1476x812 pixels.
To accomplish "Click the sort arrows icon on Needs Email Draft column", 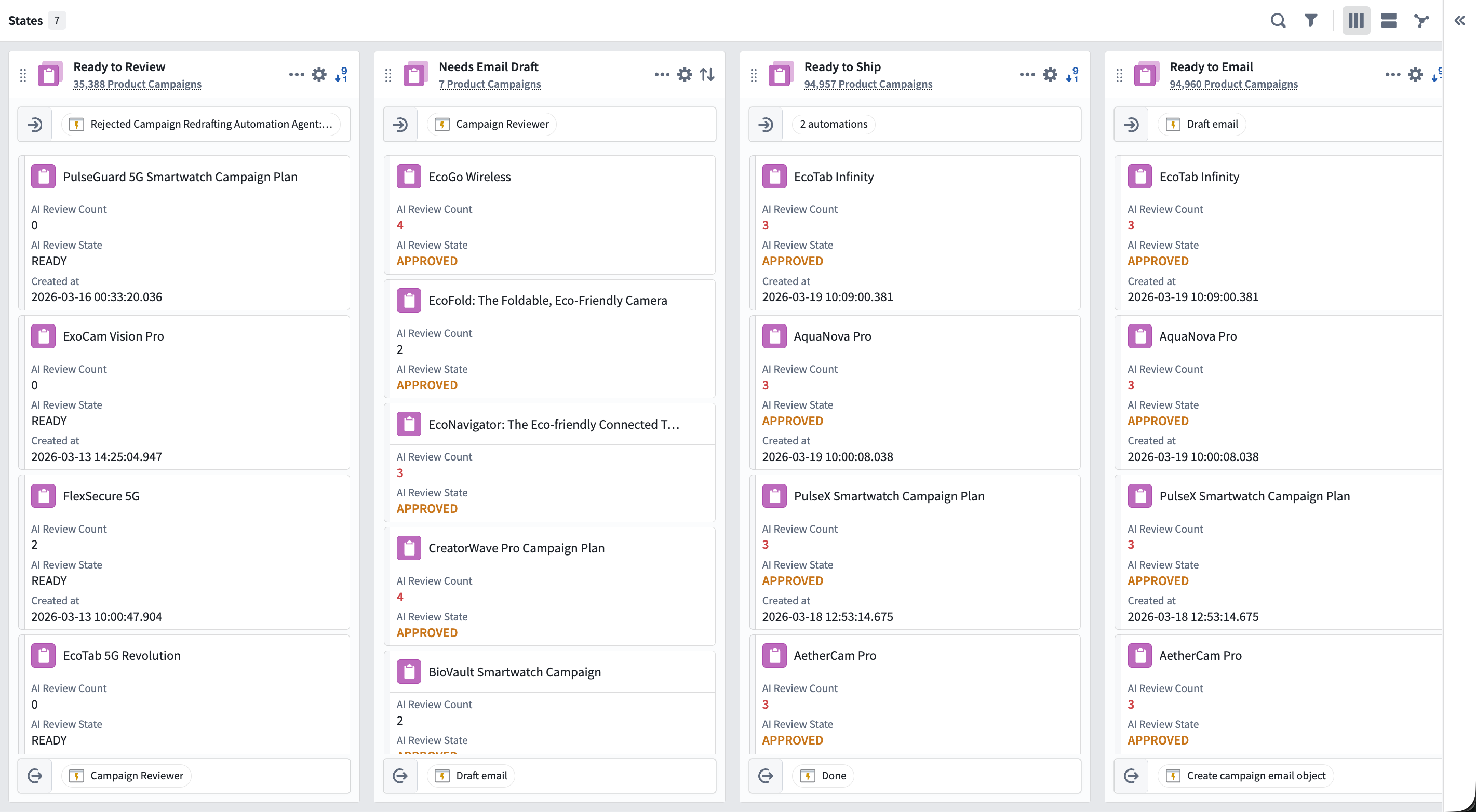I will coord(707,74).
